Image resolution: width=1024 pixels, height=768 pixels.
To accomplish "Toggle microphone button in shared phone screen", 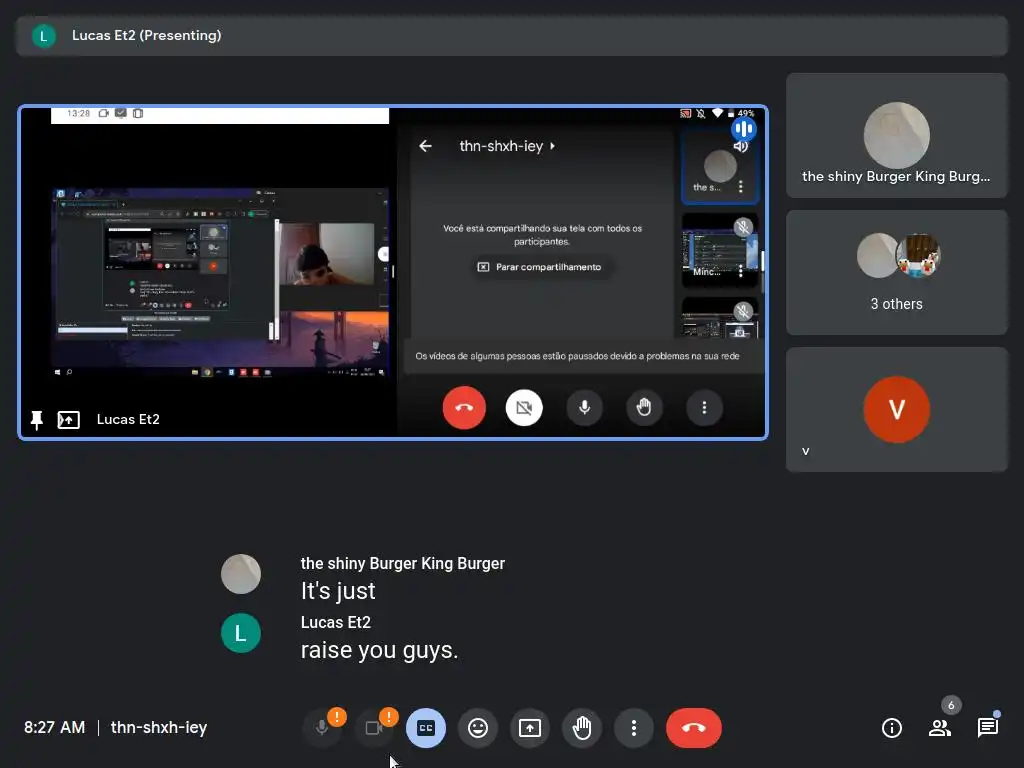I will [584, 408].
